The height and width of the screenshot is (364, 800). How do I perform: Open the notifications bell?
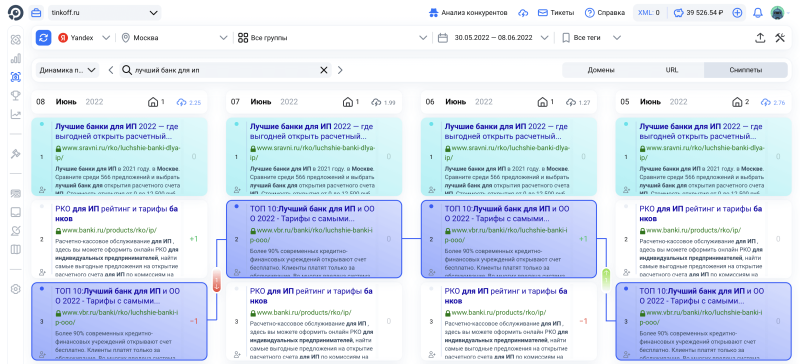coord(758,13)
